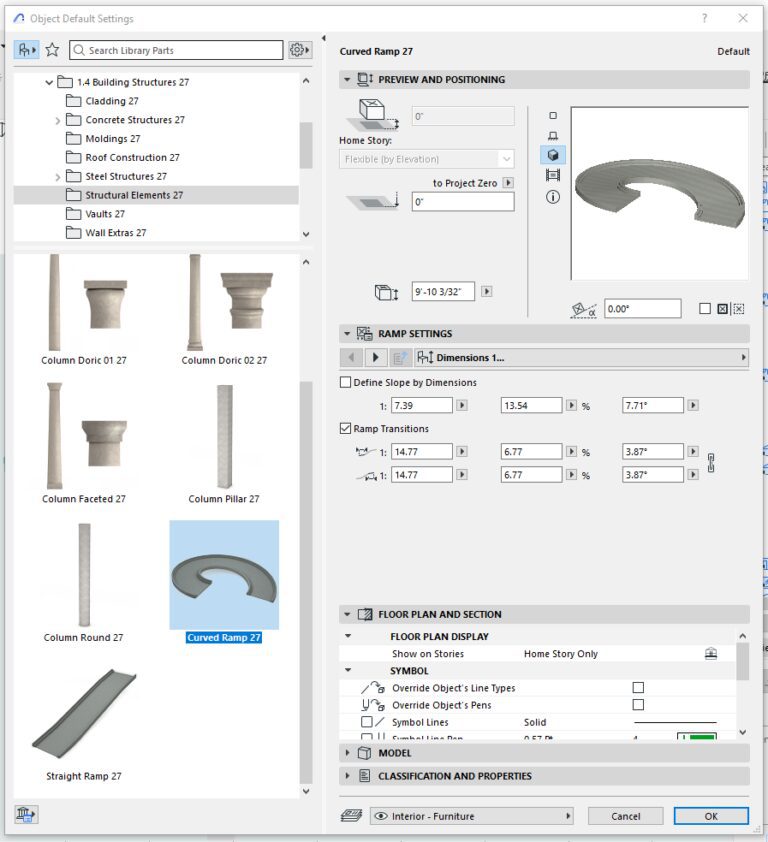
Task: Click the Search Library Parts field
Action: (176, 50)
